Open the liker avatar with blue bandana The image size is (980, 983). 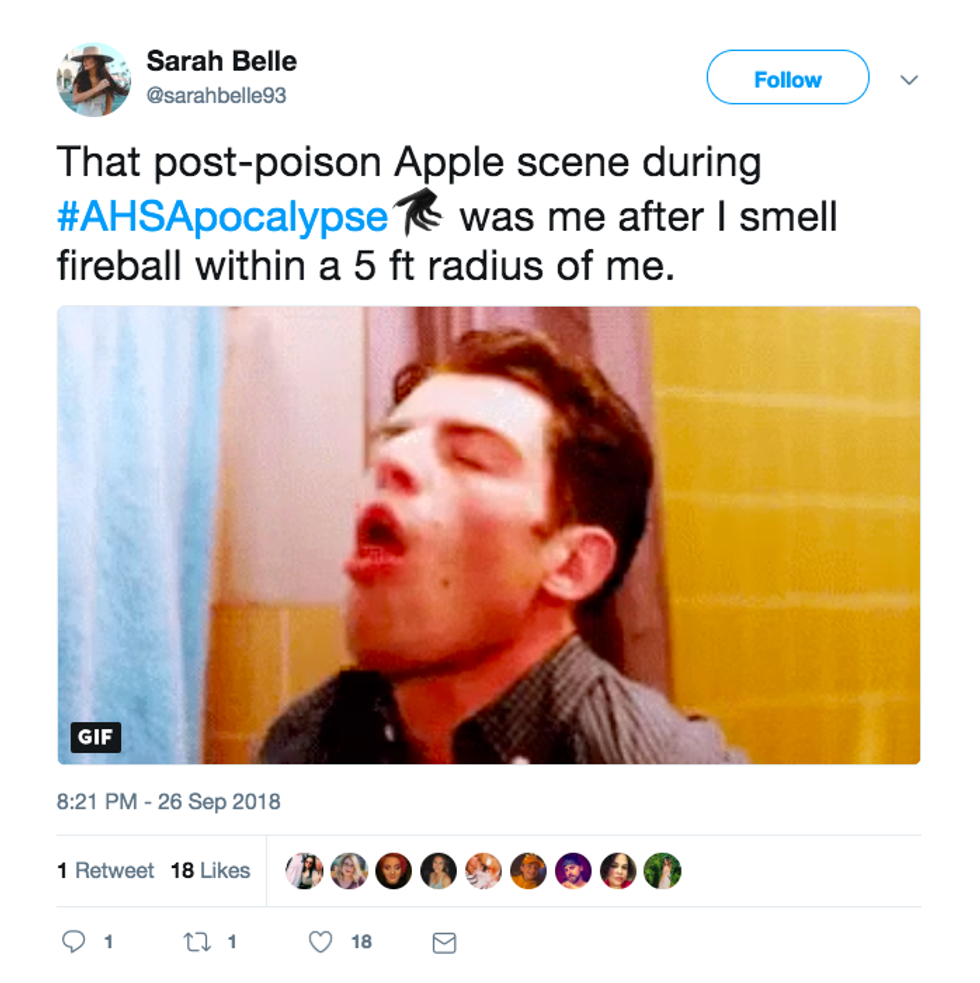pos(573,871)
